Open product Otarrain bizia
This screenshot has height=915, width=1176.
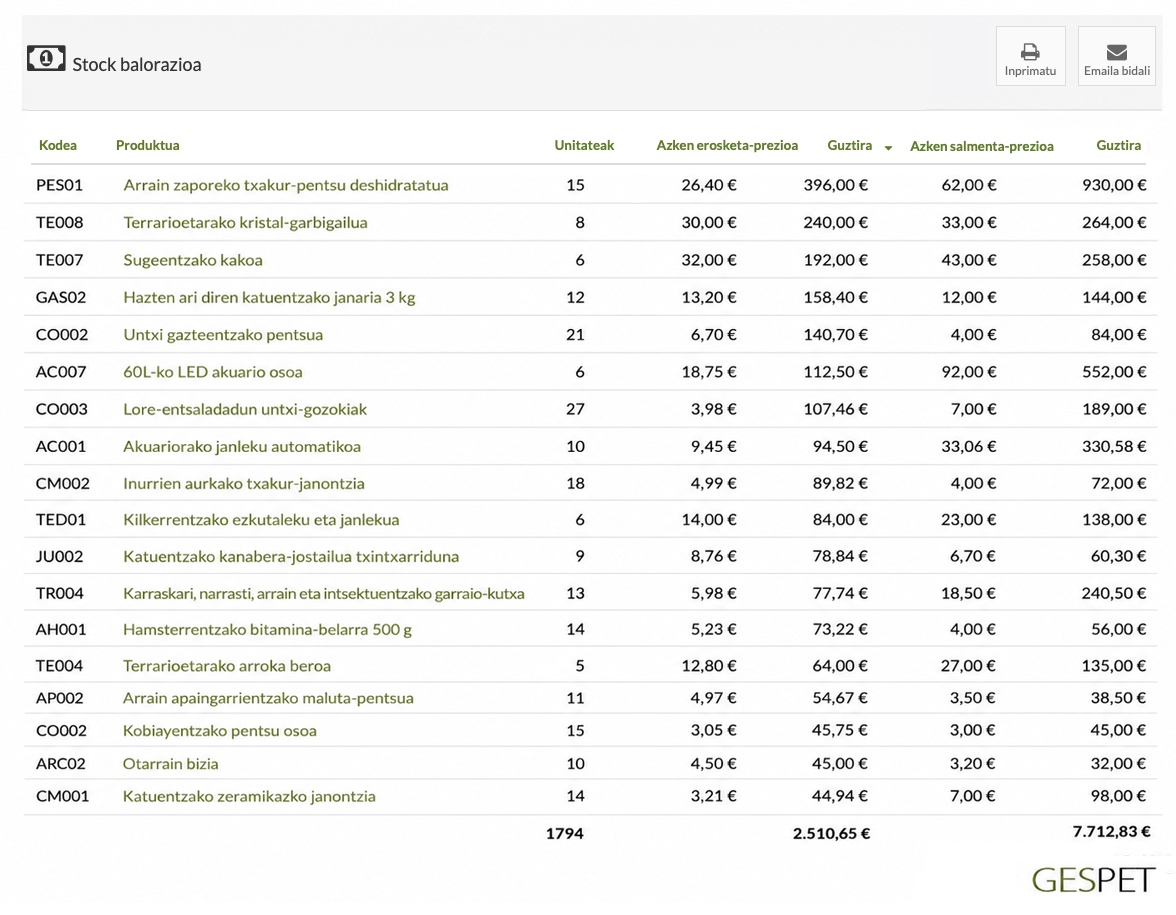click(x=170, y=764)
